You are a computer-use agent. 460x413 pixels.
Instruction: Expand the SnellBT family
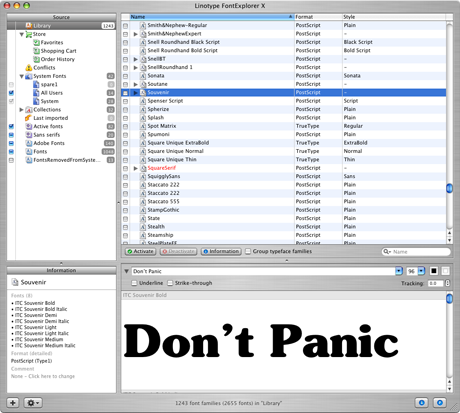(x=136, y=59)
